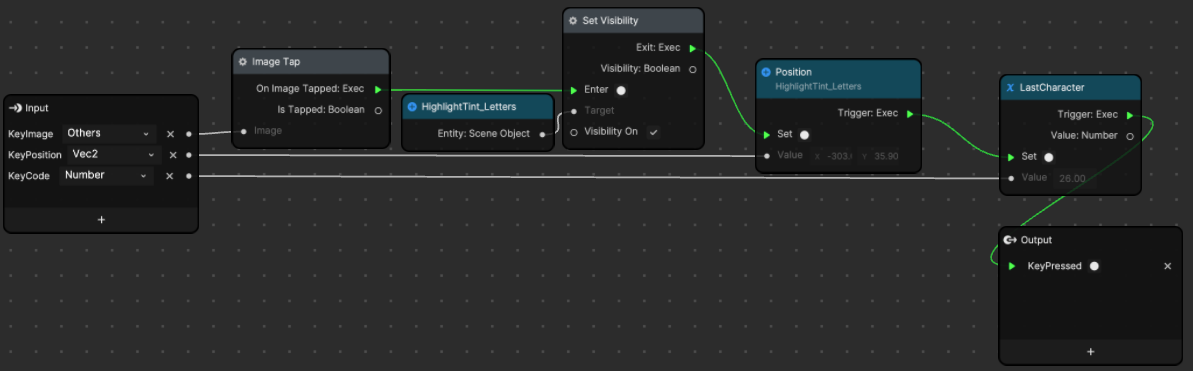Click the Output node arrow icon
1193x371 pixels.
point(1010,239)
